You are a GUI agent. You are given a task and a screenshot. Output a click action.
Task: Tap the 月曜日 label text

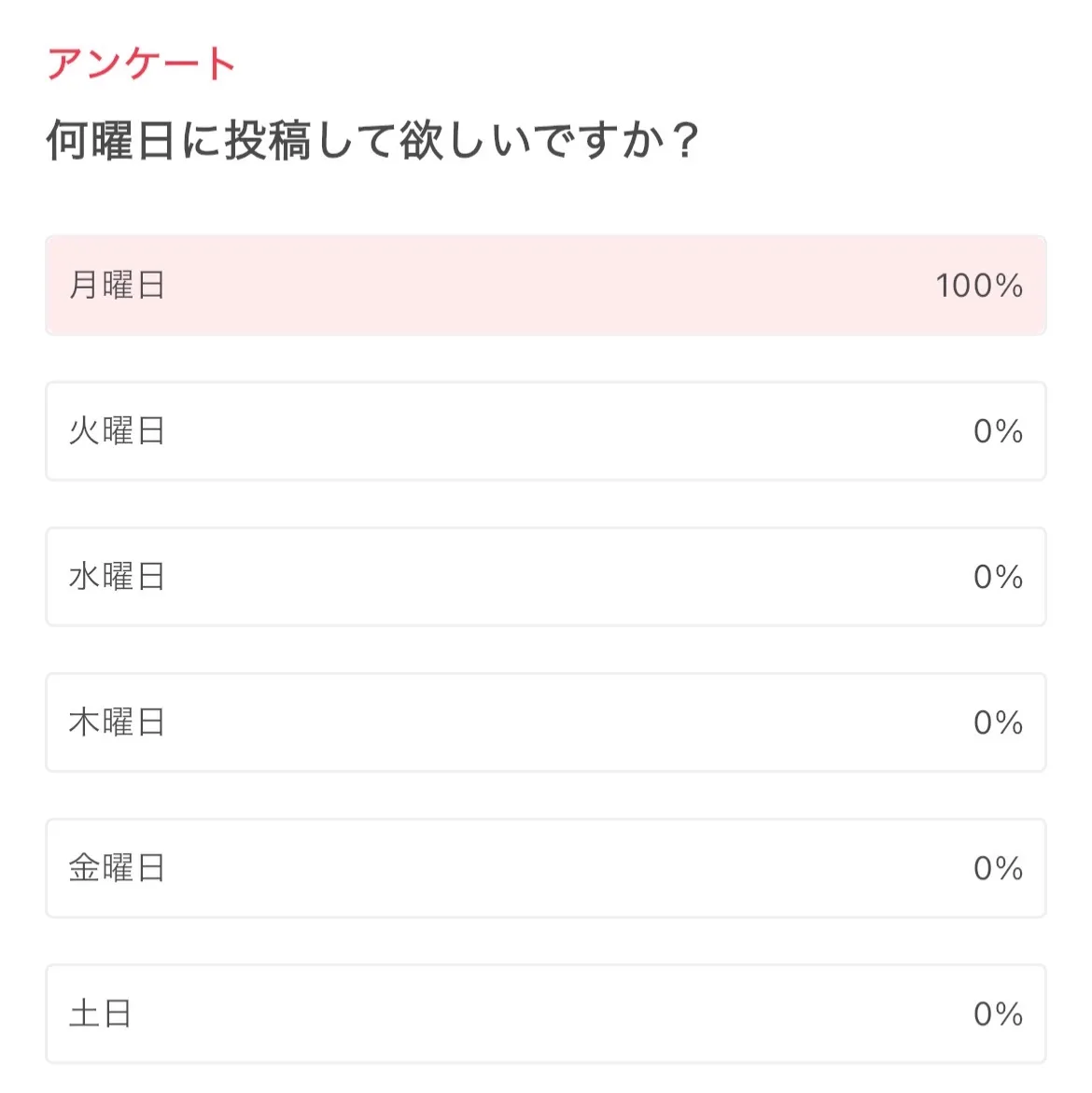click(117, 286)
